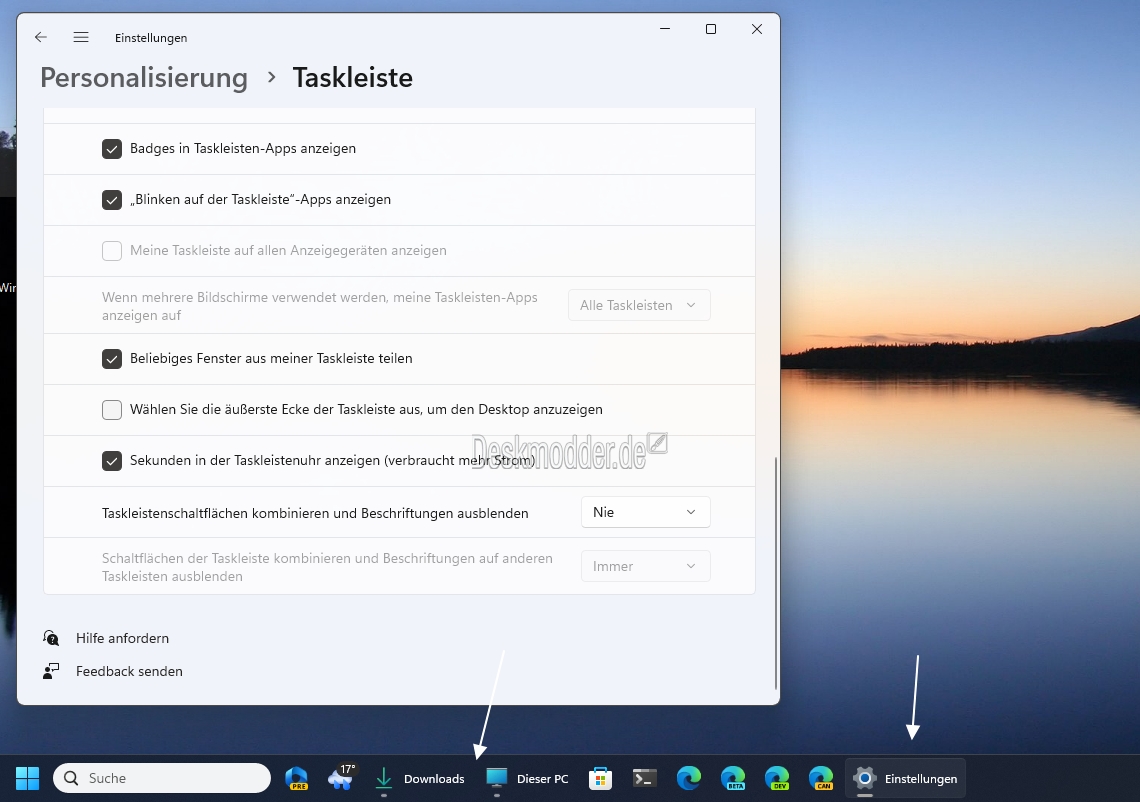Open Edge Beta in the taskbar

point(733,778)
